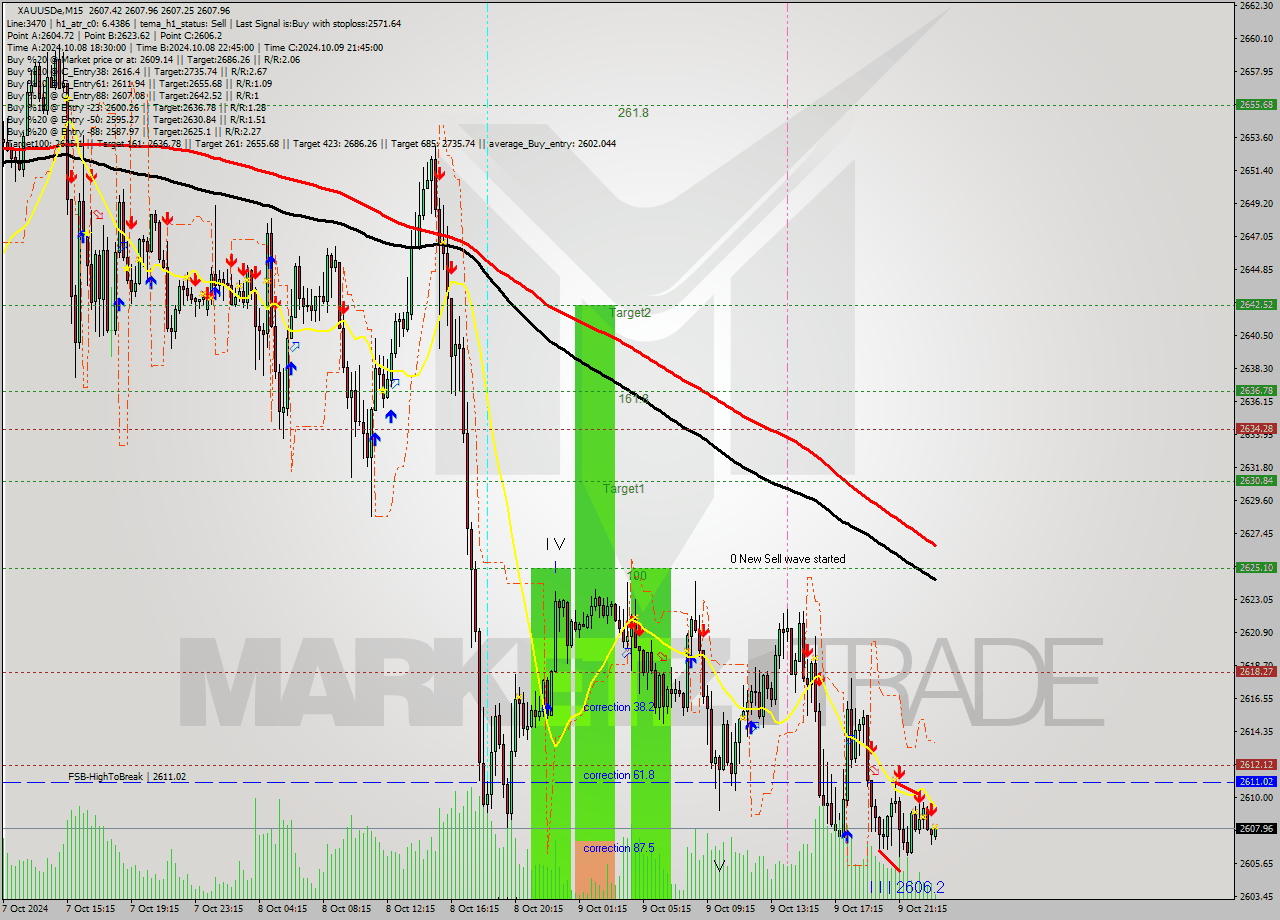
Task: Click the red 2618.27 price tag
Action: click(1256, 672)
